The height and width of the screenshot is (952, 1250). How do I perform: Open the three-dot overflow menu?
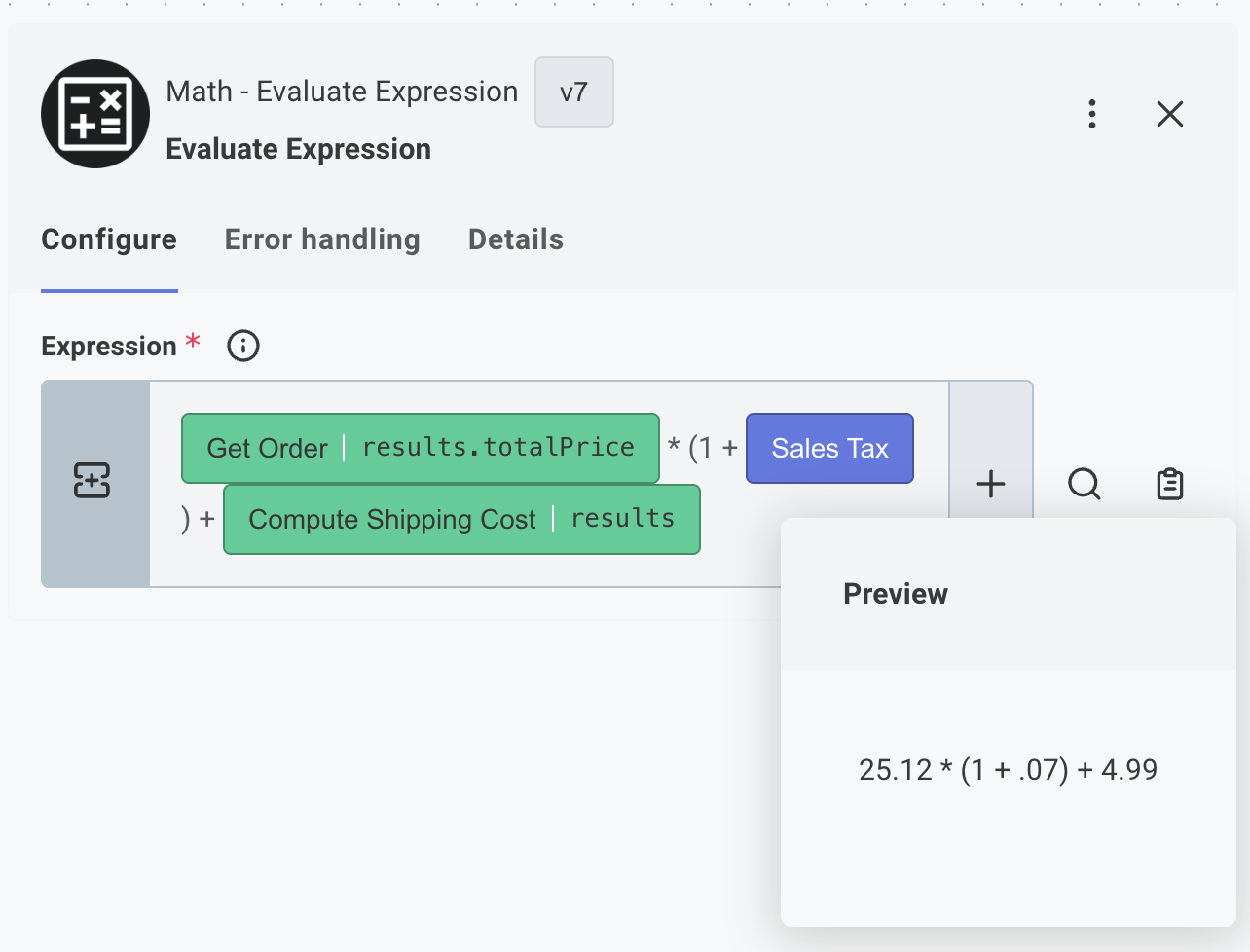click(1091, 114)
